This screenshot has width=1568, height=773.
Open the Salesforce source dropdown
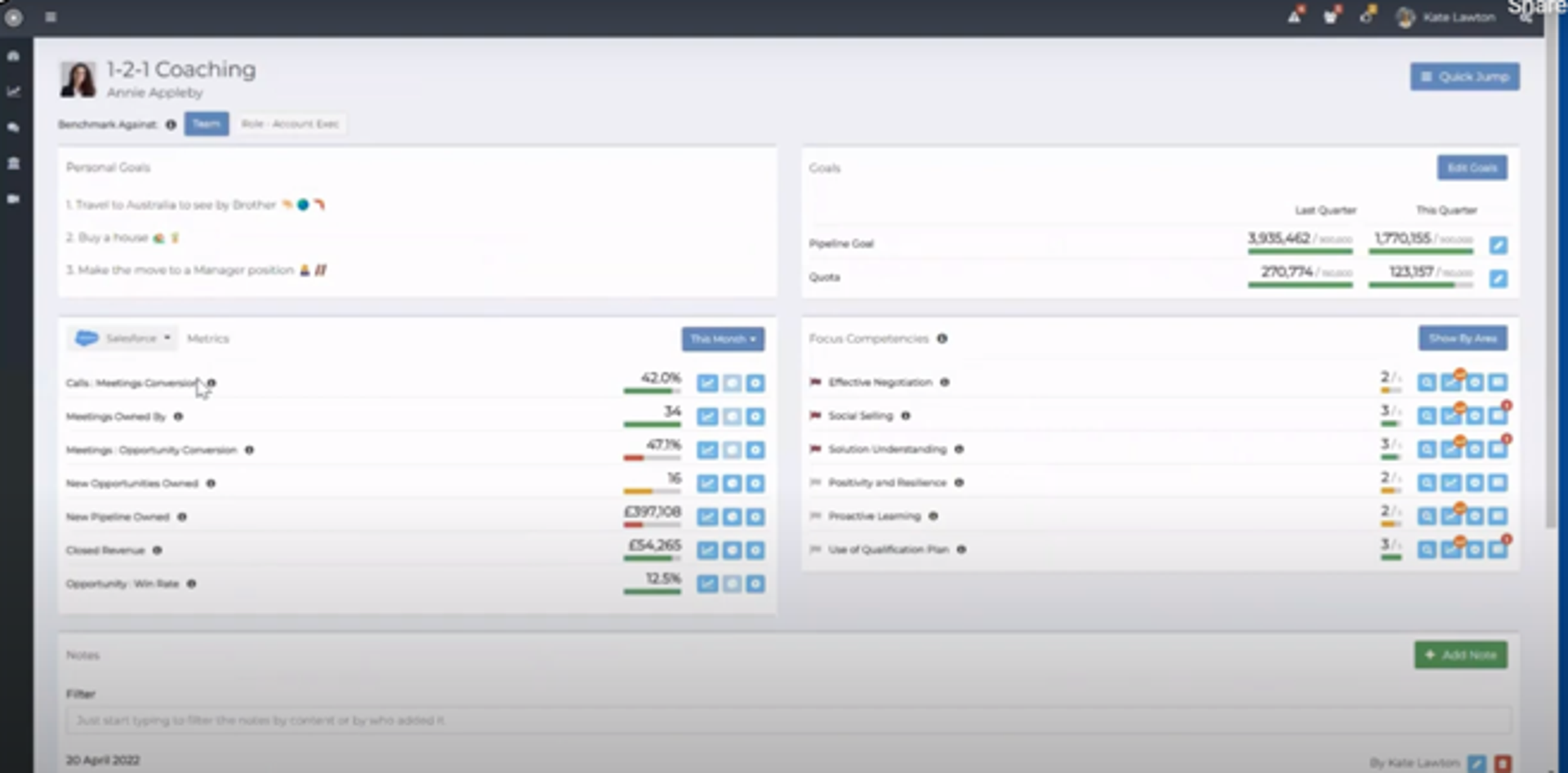pyautogui.click(x=122, y=338)
